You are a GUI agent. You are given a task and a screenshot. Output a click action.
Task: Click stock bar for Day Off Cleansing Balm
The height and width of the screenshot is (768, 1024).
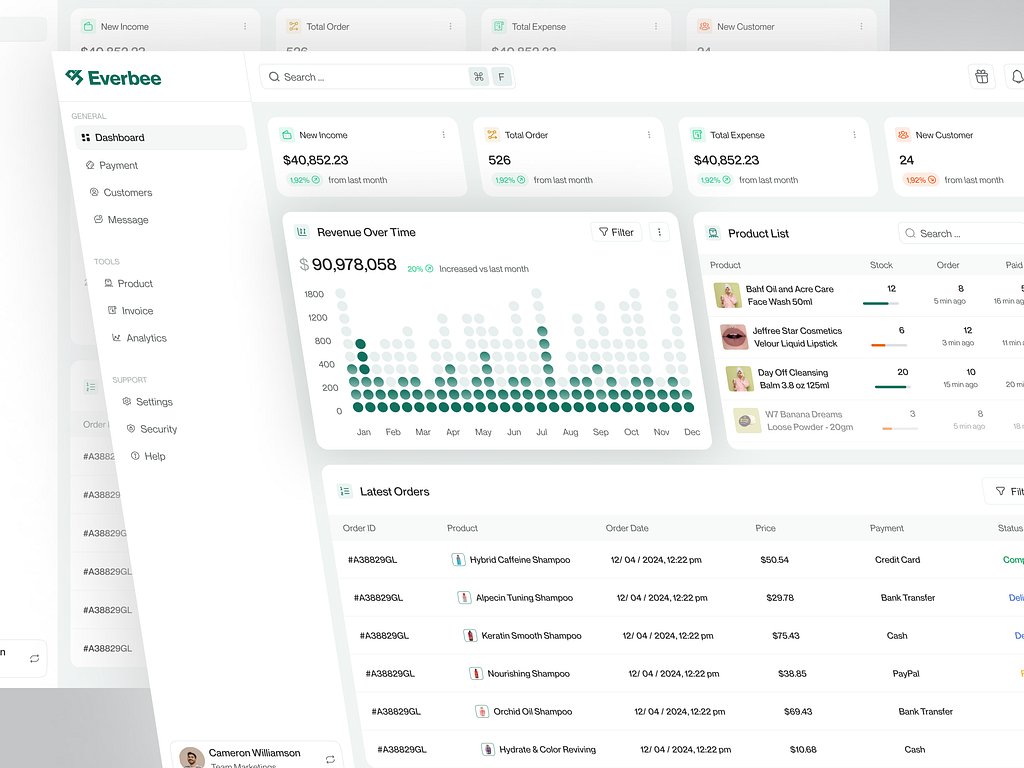pyautogui.click(x=893, y=387)
